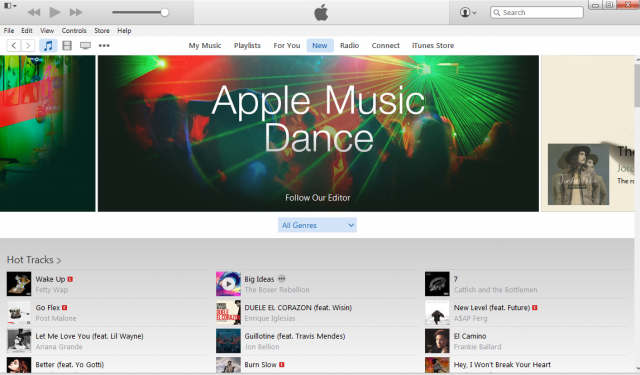Go forward using the right arrow button
The width and height of the screenshot is (640, 375).
click(28, 45)
